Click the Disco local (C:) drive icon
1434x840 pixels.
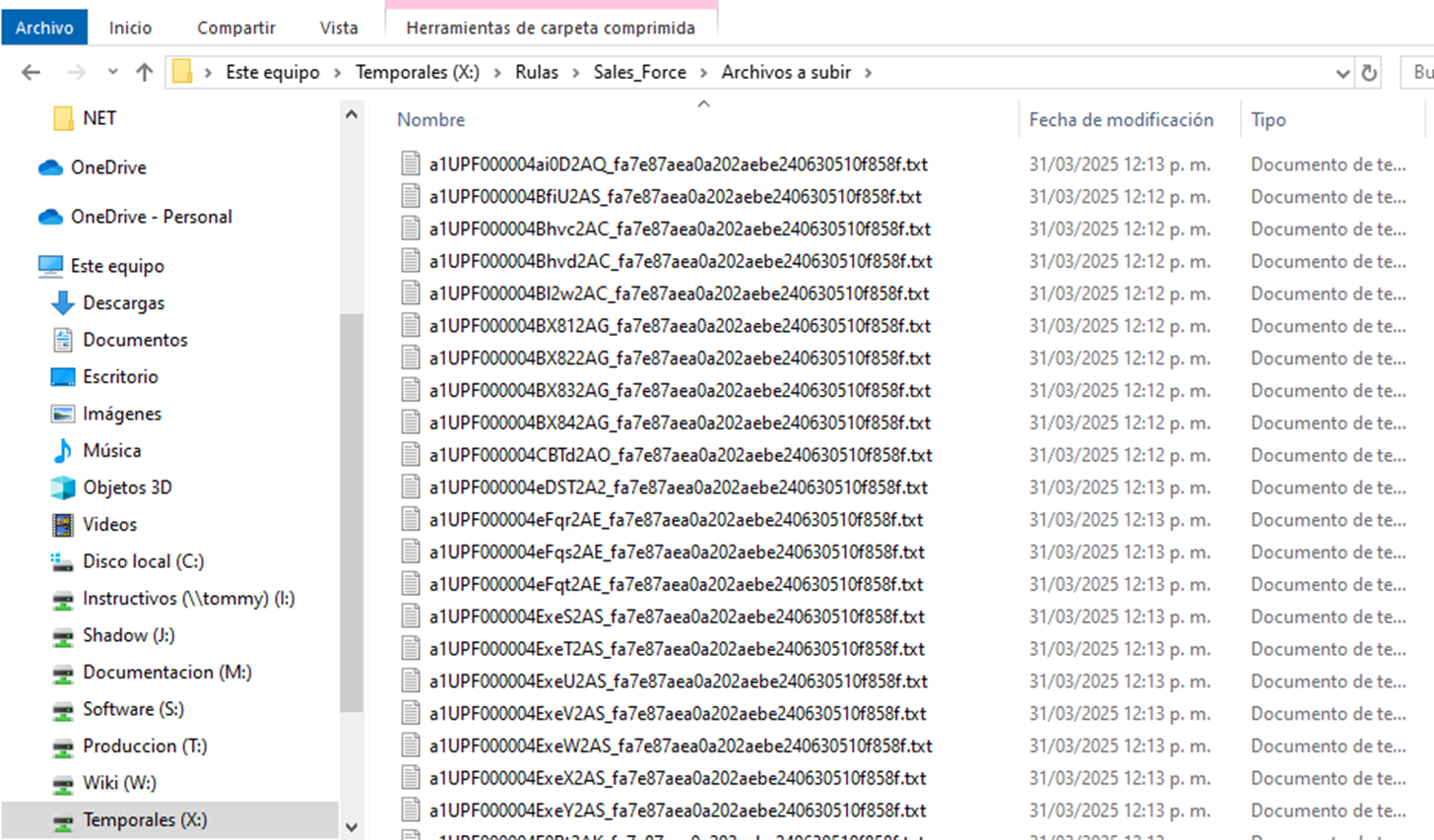(x=63, y=562)
